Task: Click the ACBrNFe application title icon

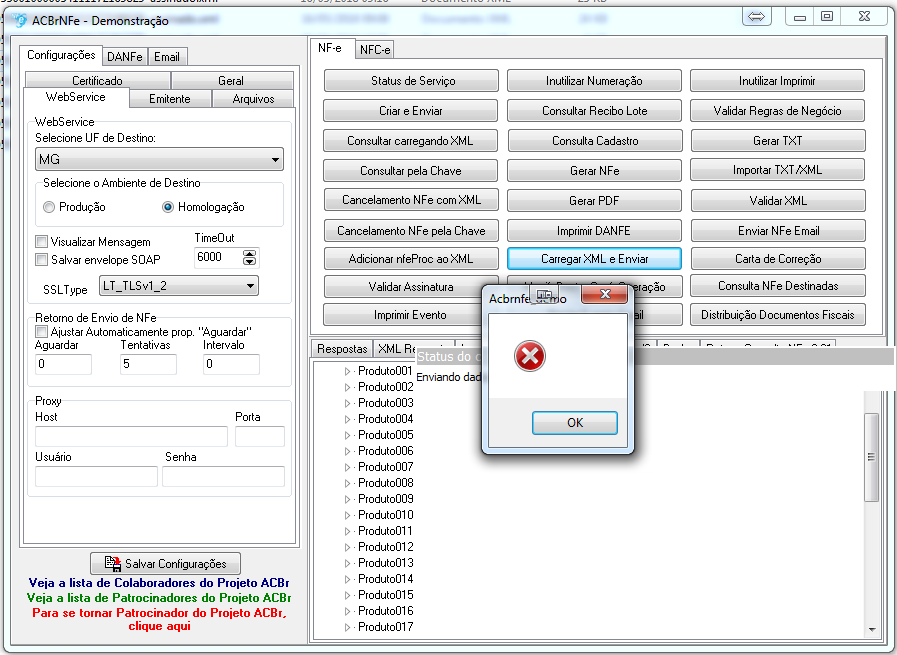Action: (x=20, y=21)
